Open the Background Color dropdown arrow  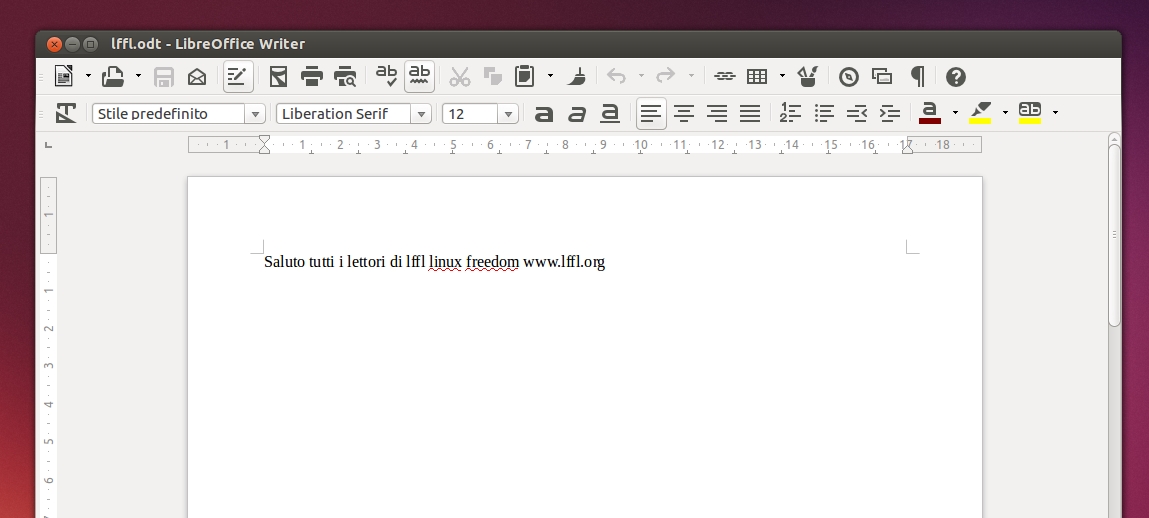click(1055, 112)
